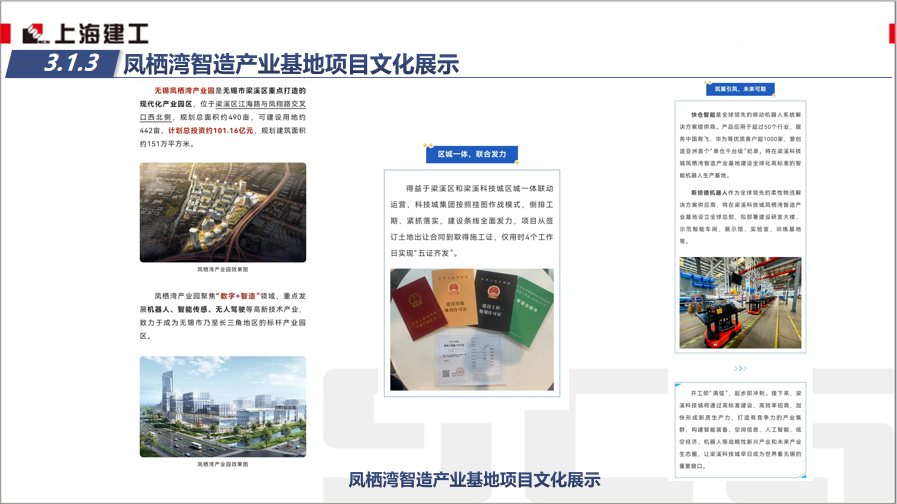Select the 3.1.3 section number badge

[x=71, y=65]
